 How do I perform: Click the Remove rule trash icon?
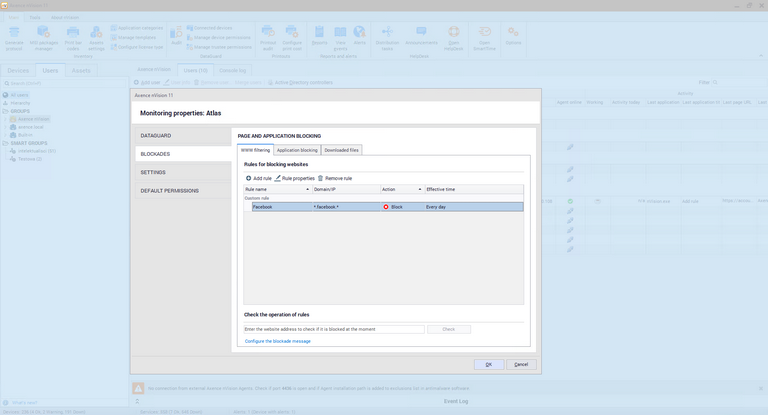pyautogui.click(x=320, y=178)
